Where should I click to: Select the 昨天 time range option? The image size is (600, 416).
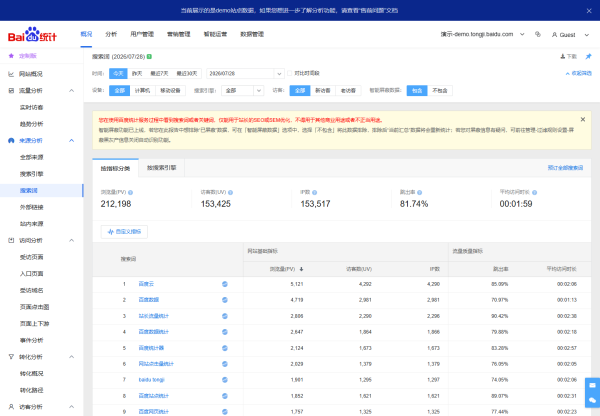[x=137, y=73]
